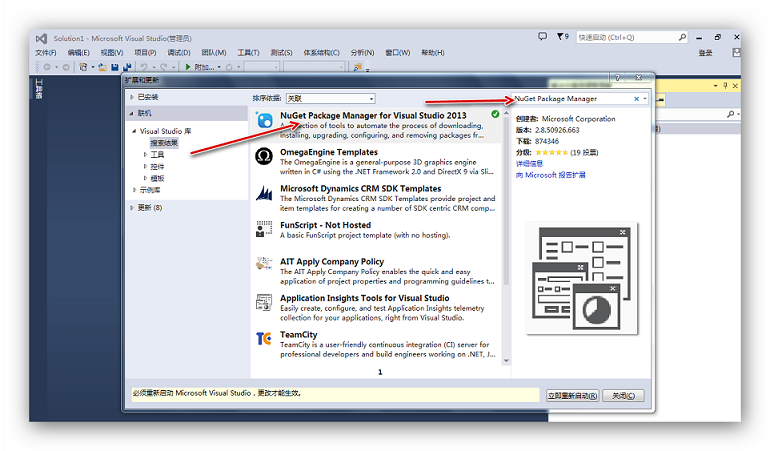Click the refresh icon after the attach button

(x=229, y=67)
